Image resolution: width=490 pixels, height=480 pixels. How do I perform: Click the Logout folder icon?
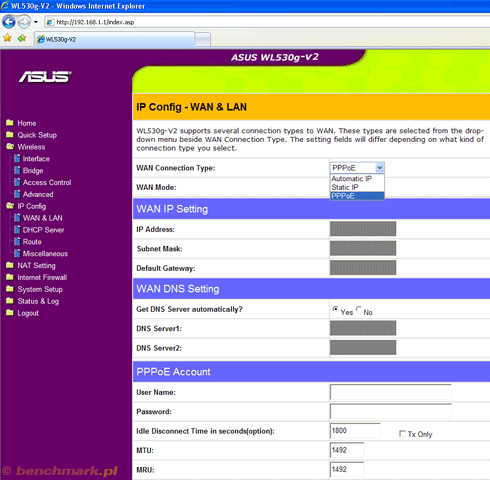tap(10, 313)
